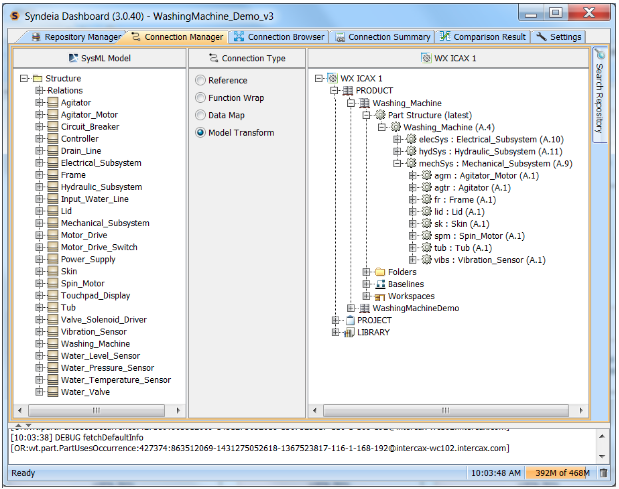Select the Function Wrap radio button

pos(201,97)
